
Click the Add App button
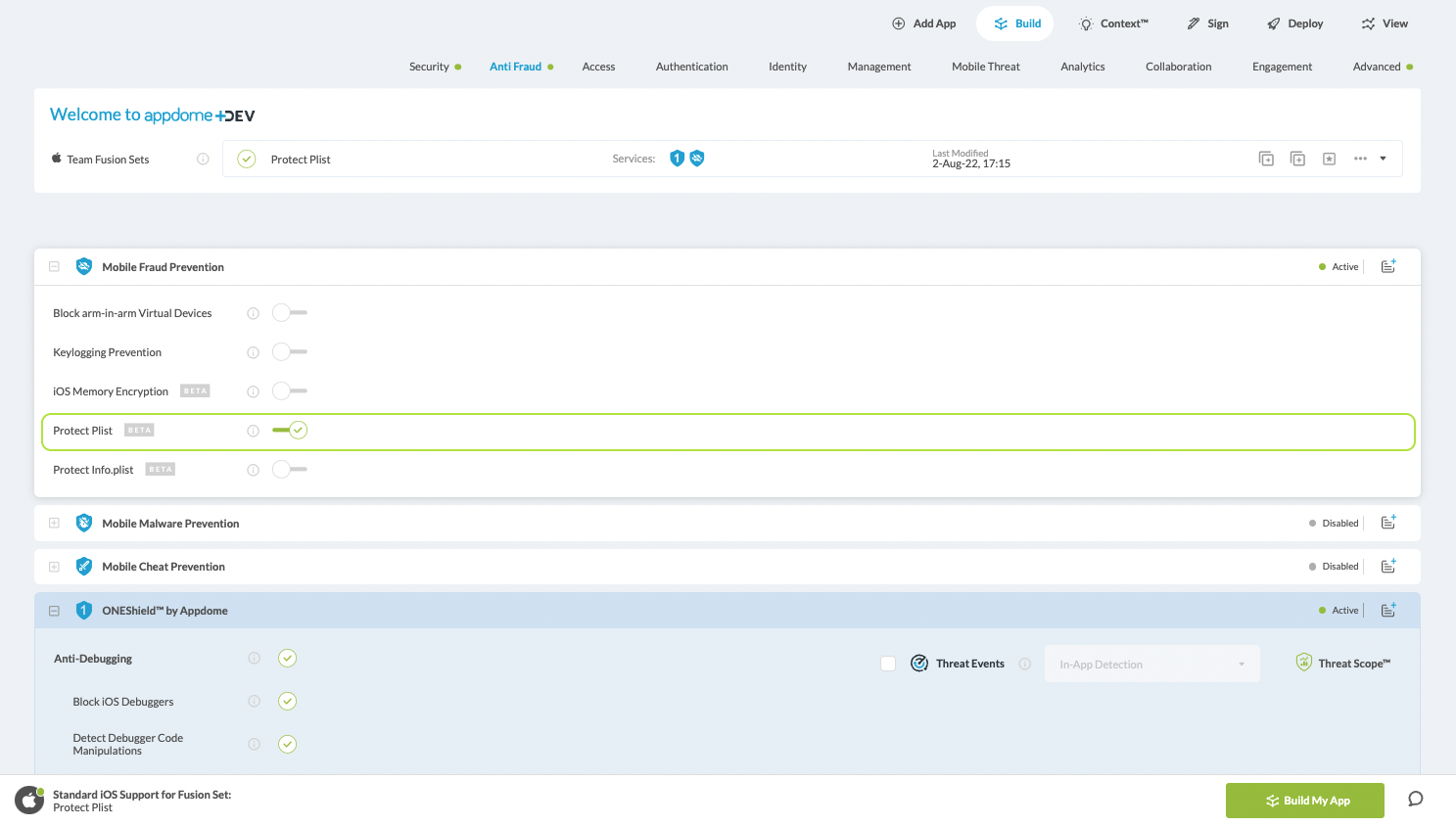click(923, 23)
